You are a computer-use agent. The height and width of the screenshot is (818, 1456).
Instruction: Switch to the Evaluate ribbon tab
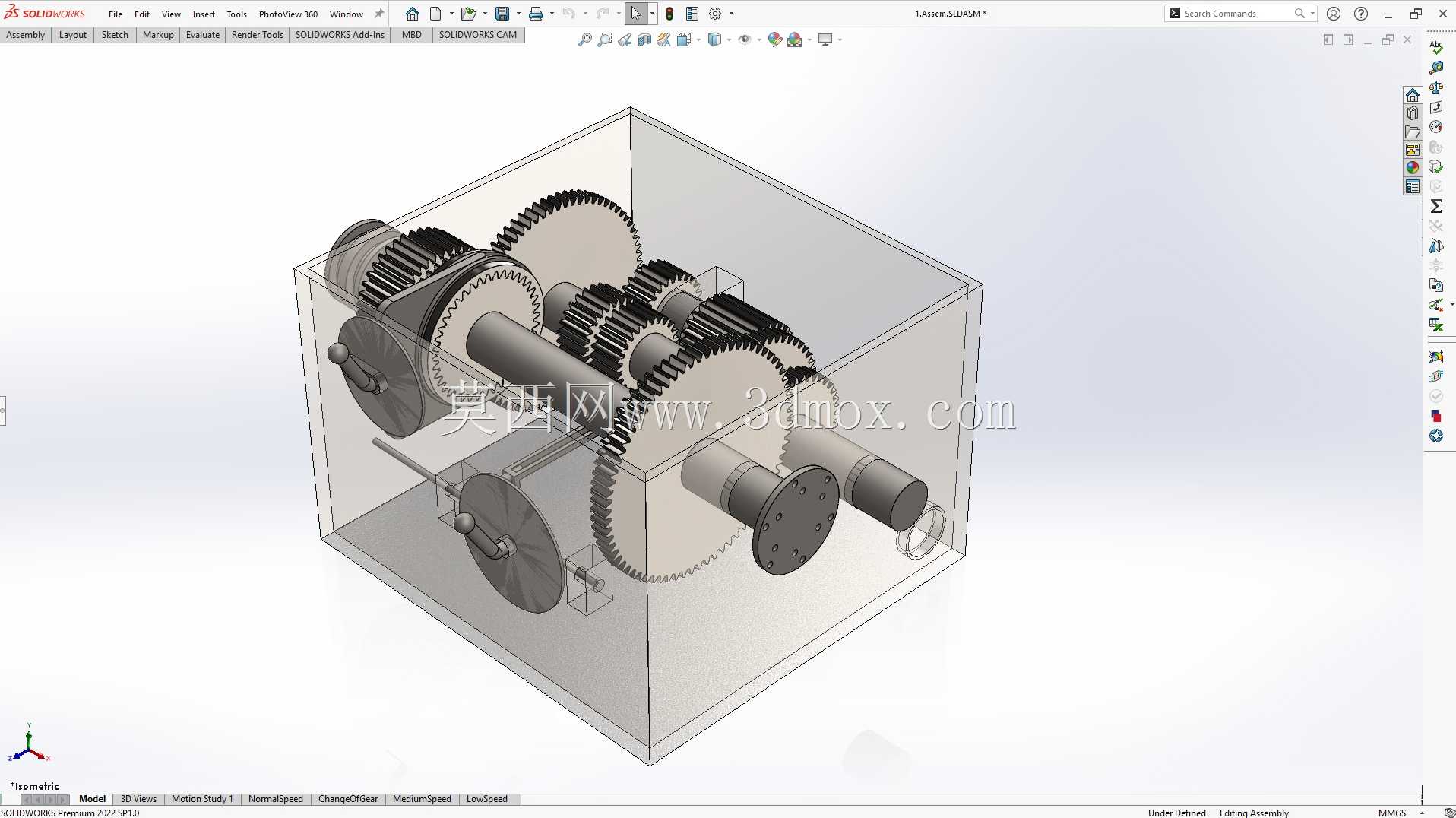coord(202,35)
